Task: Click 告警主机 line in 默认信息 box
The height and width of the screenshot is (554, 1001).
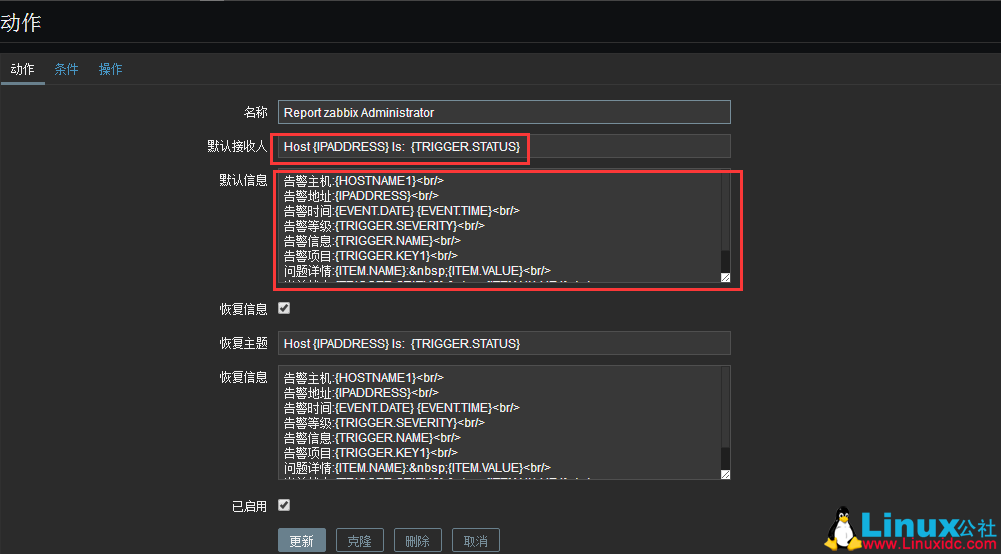Action: (x=363, y=180)
